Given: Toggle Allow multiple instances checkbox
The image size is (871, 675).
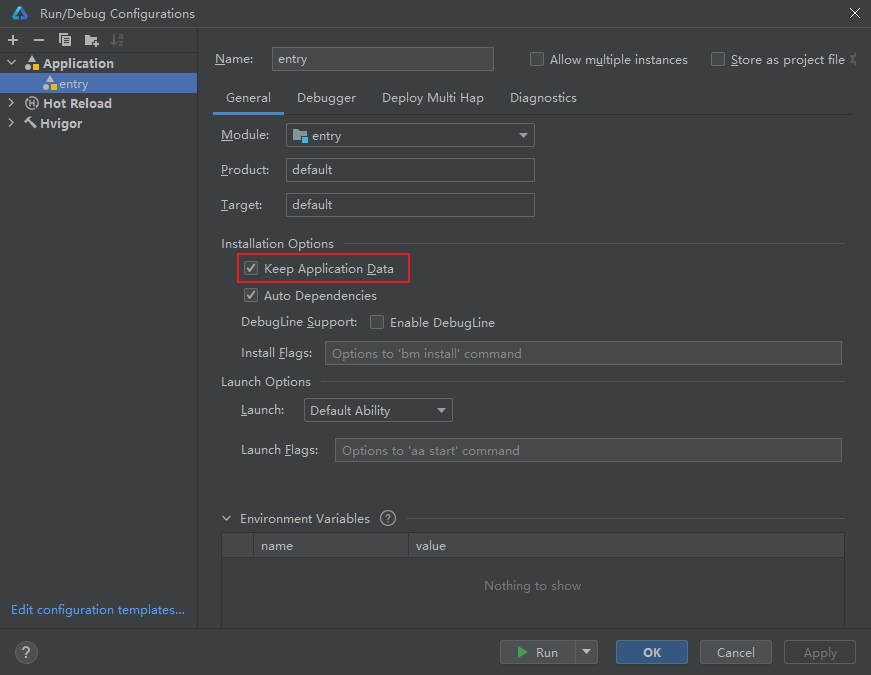Looking at the screenshot, I should 537,59.
